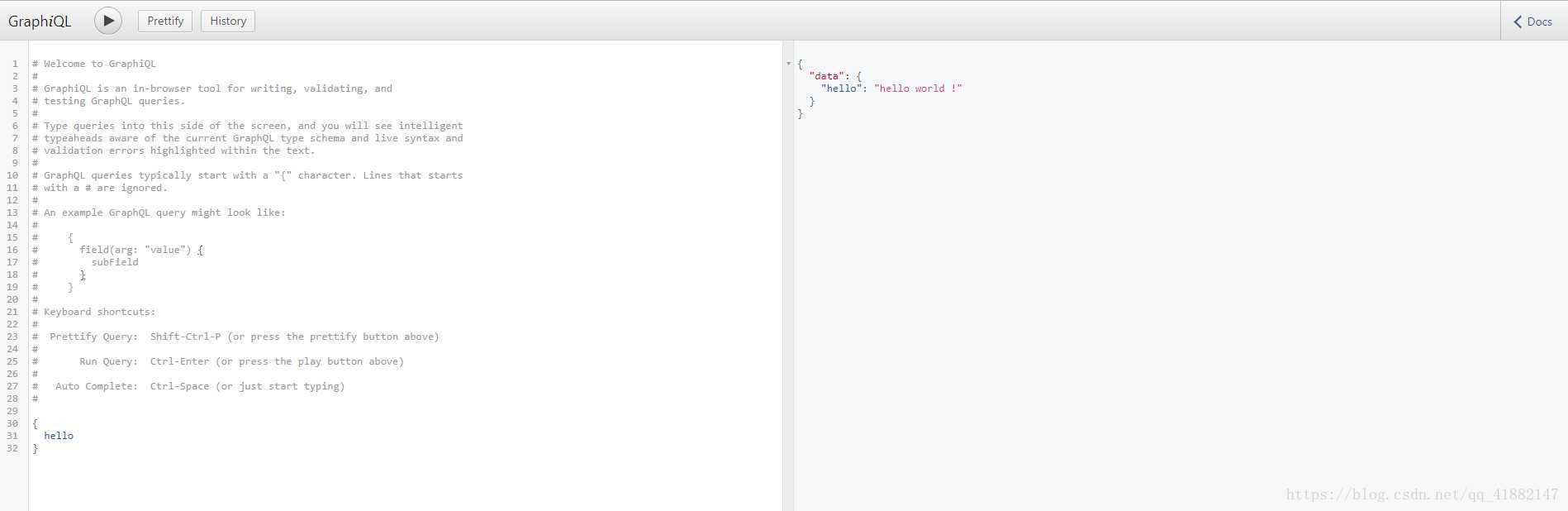Click the Prettify Query shortcut comment line

click(235, 337)
